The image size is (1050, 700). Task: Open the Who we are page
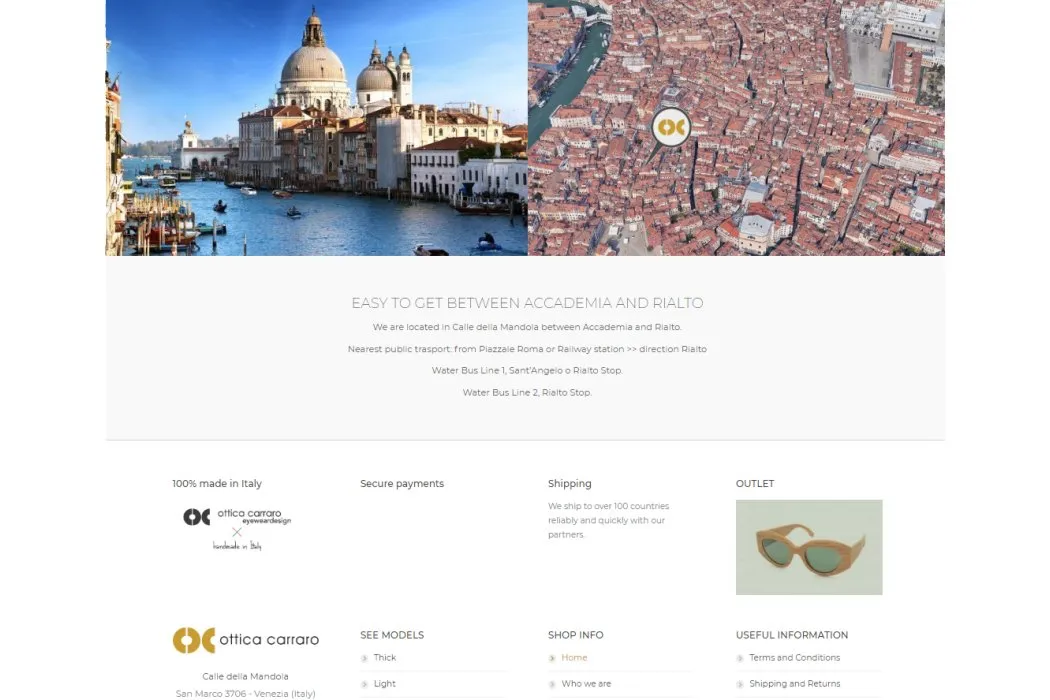586,684
